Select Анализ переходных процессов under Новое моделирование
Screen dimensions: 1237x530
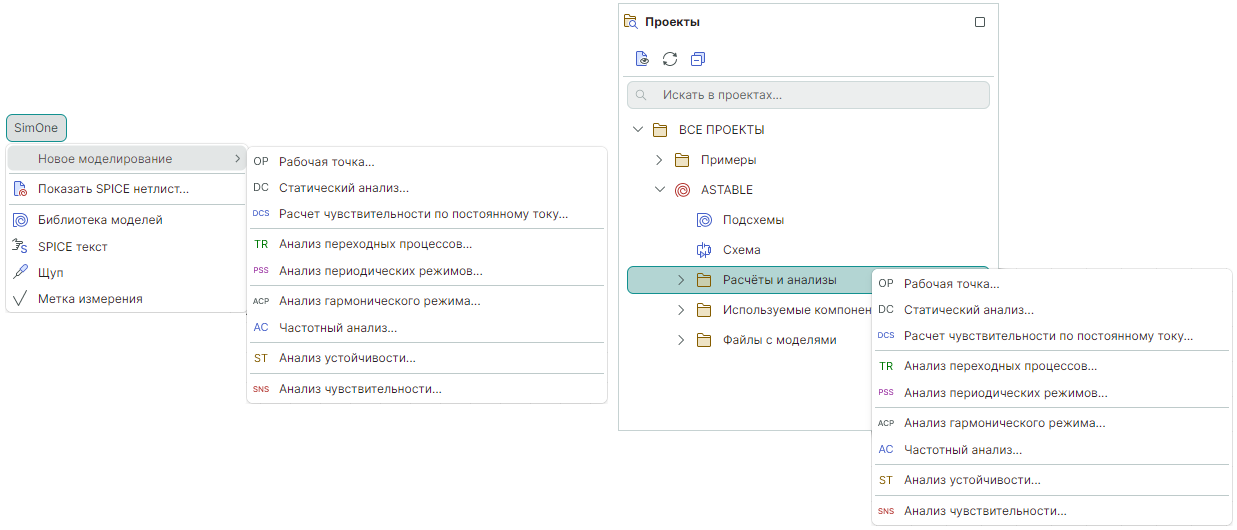point(375,243)
